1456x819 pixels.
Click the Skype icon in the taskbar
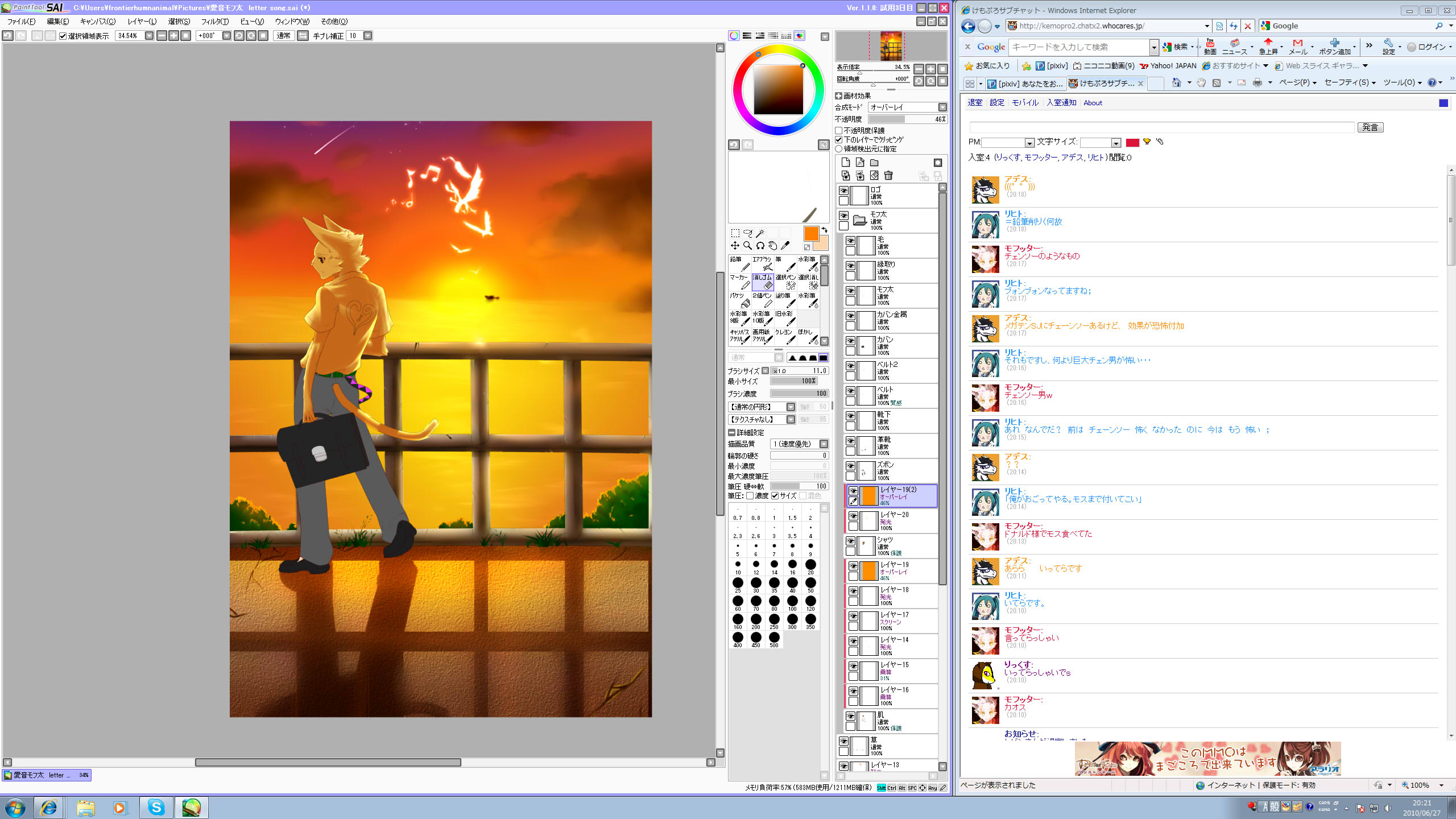click(156, 807)
